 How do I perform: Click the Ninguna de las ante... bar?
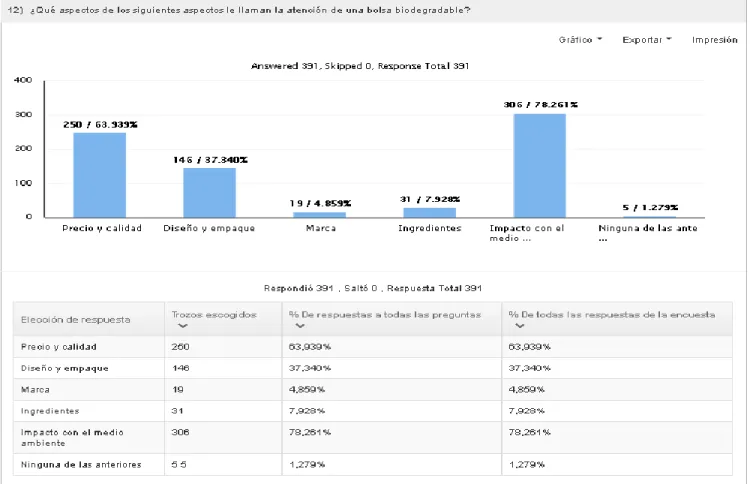click(650, 217)
